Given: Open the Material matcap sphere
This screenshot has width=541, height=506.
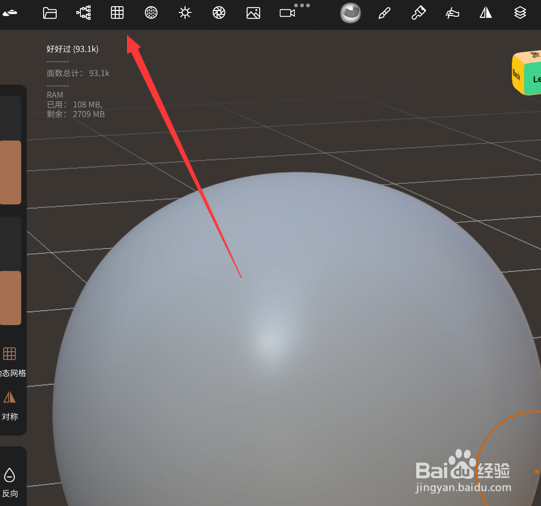Looking at the screenshot, I should tap(350, 13).
